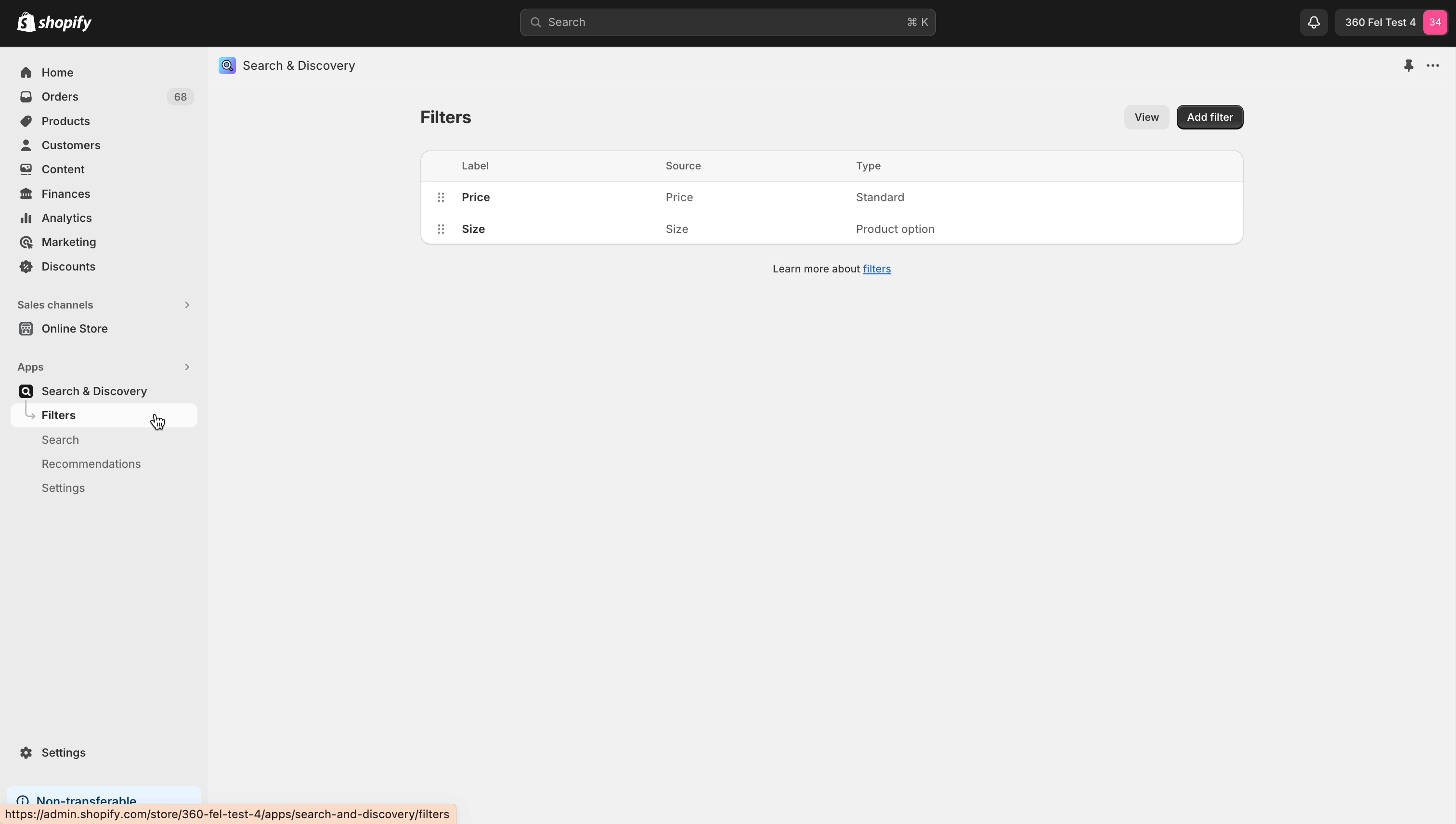Follow the 'filters' learn more link

[x=876, y=269]
